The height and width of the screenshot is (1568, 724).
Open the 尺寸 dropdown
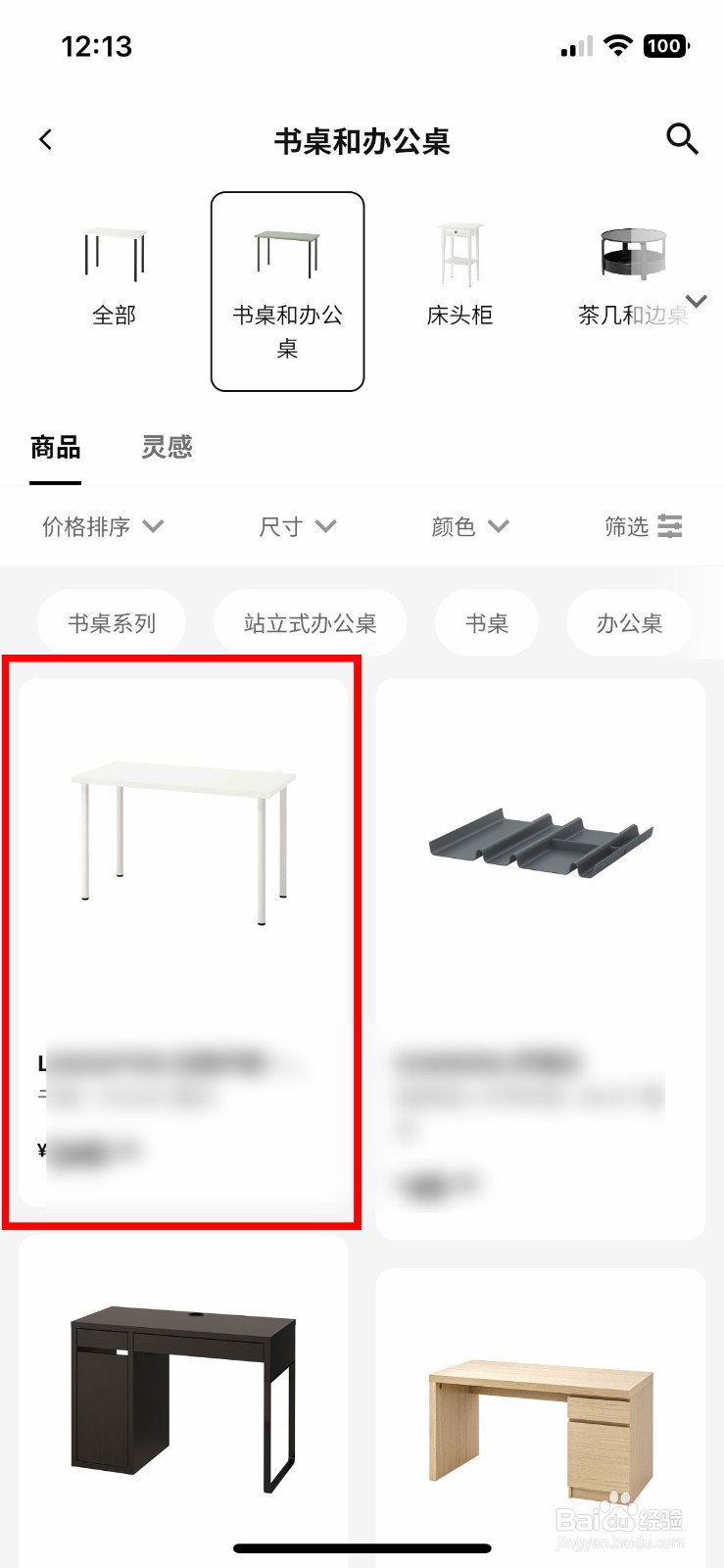click(x=298, y=526)
